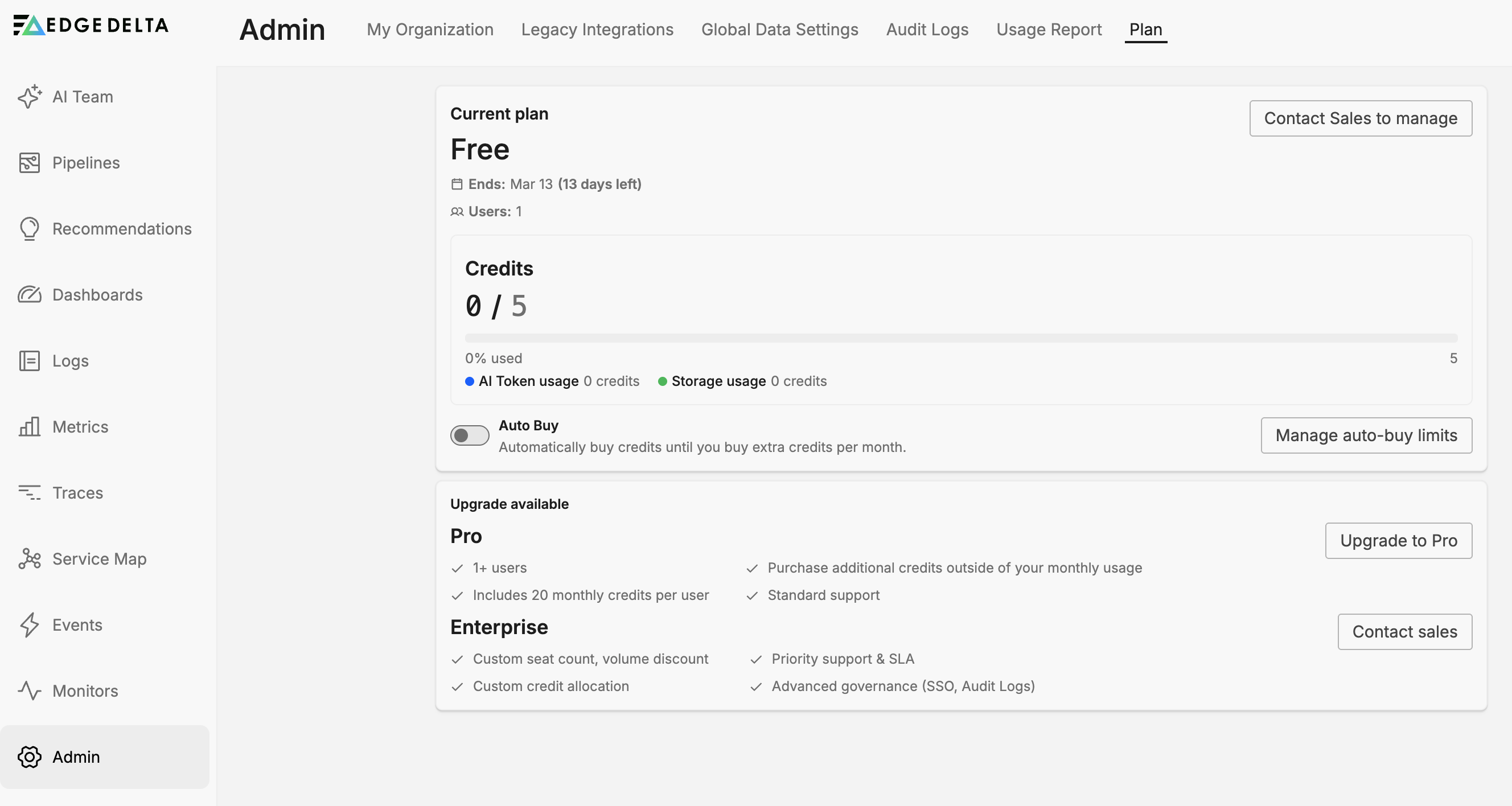Open the Logs section
This screenshot has height=806, width=1512.
30,361
